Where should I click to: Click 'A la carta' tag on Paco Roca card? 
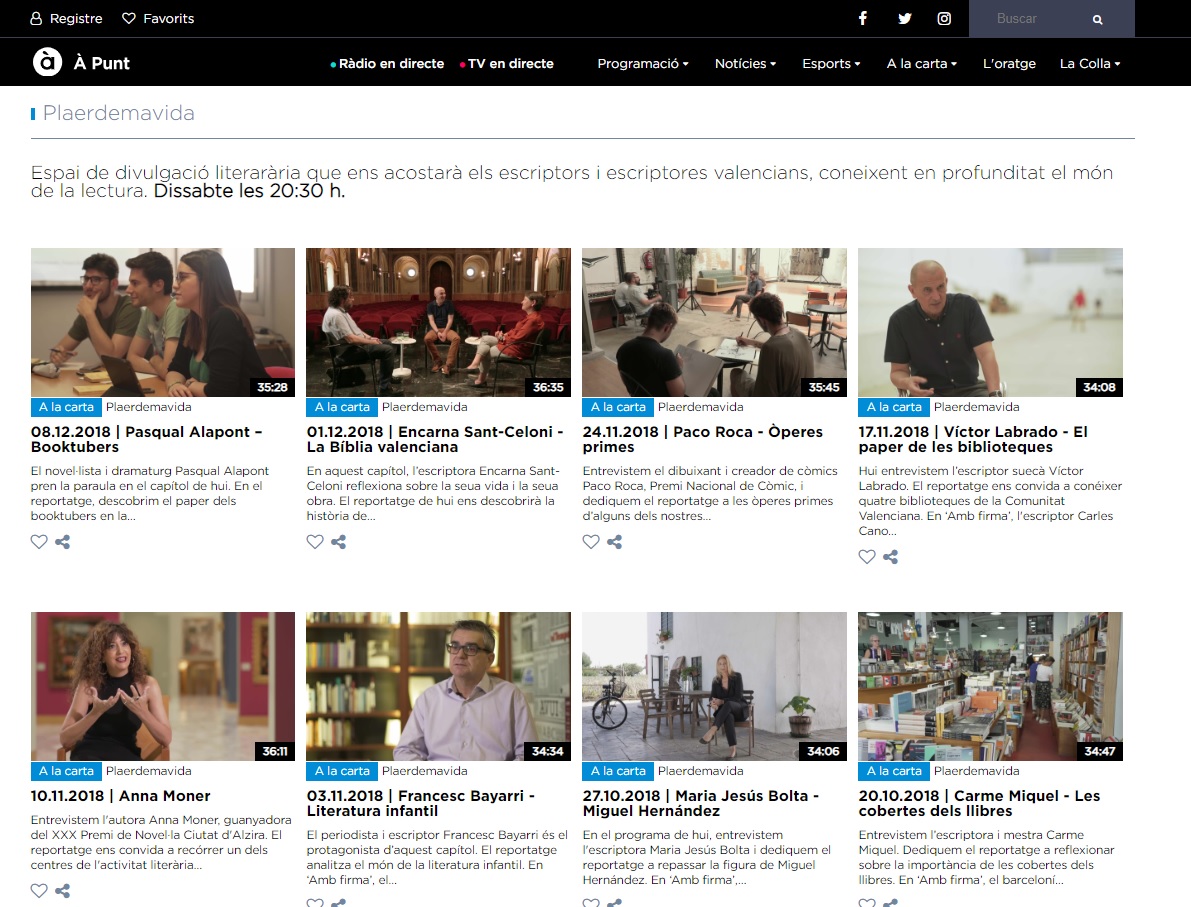click(x=618, y=406)
